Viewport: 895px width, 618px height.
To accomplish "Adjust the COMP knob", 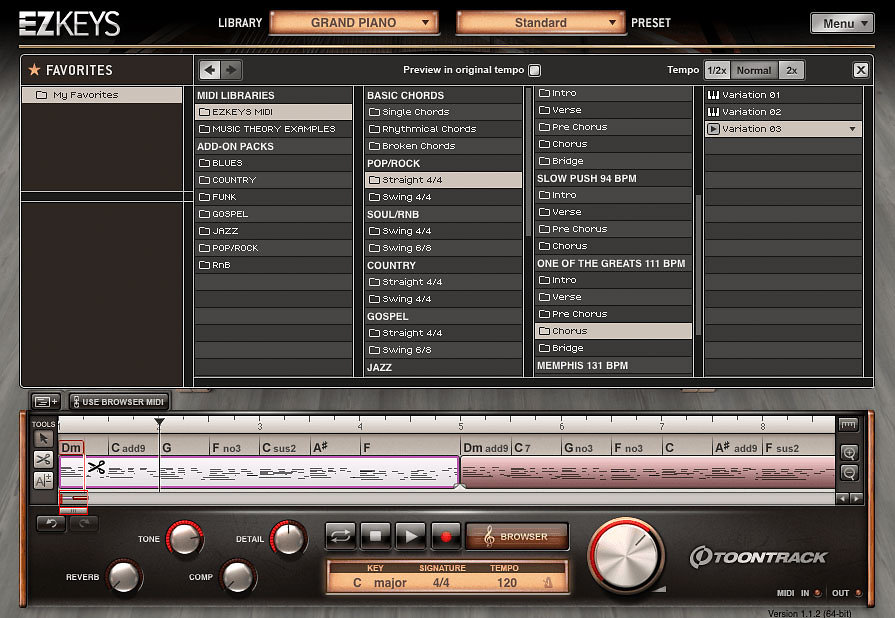I will coord(237,576).
